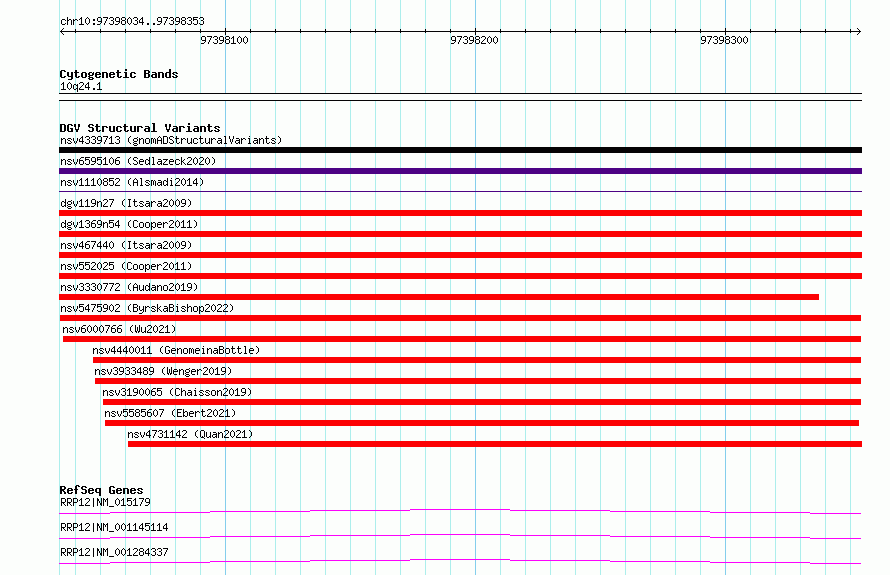
Task: Open nsv1110852 Alsmadi2014 variant label
Action: pyautogui.click(x=132, y=182)
